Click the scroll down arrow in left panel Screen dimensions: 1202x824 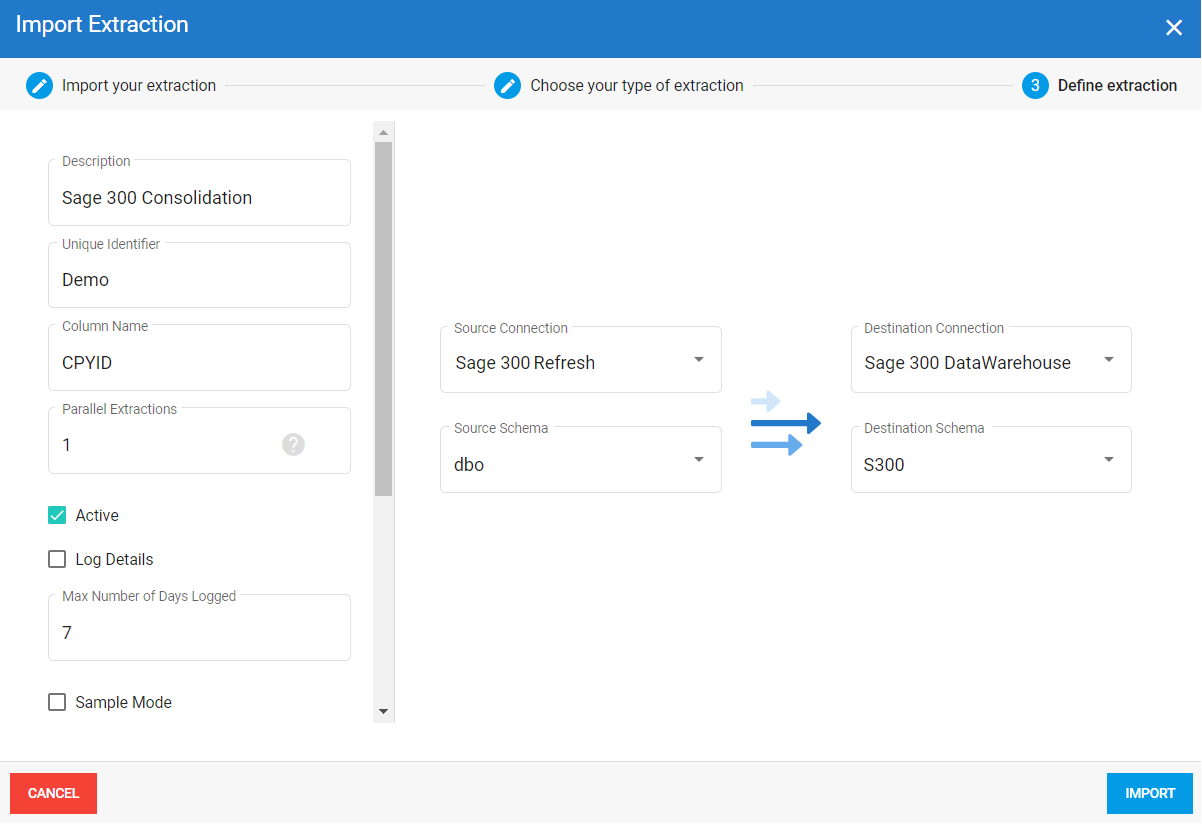383,712
